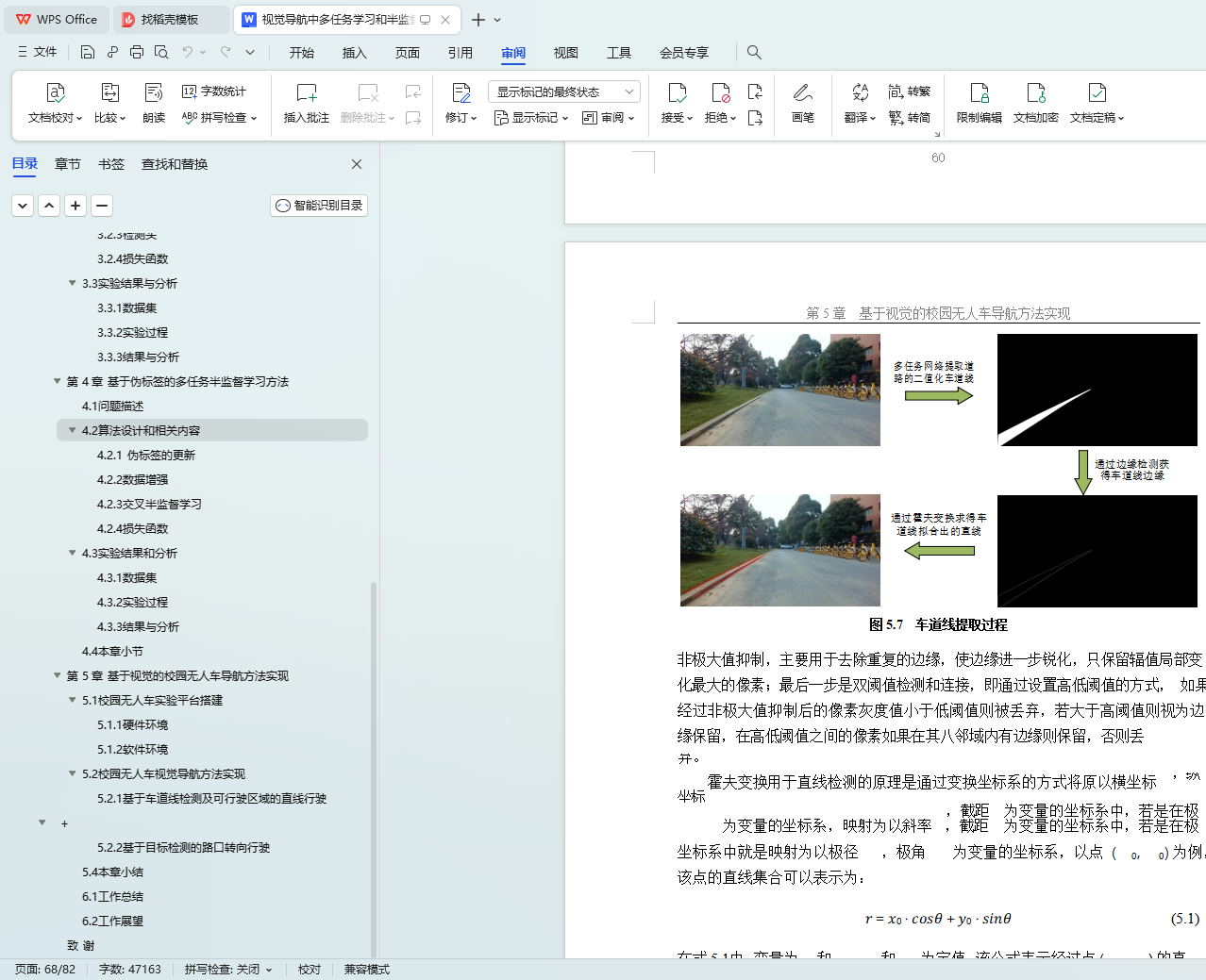Switch to the 会员专享 ribbon tab
The width and height of the screenshot is (1206, 980).
[684, 53]
